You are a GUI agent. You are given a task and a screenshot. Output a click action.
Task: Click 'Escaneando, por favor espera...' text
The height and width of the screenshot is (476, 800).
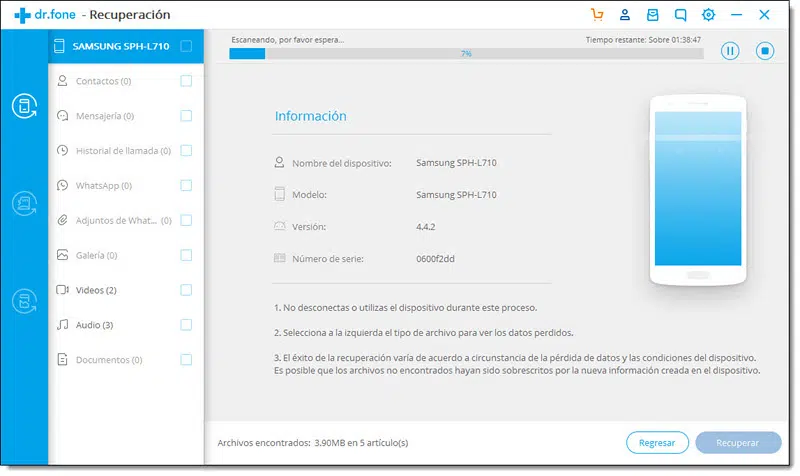pyautogui.click(x=288, y=40)
